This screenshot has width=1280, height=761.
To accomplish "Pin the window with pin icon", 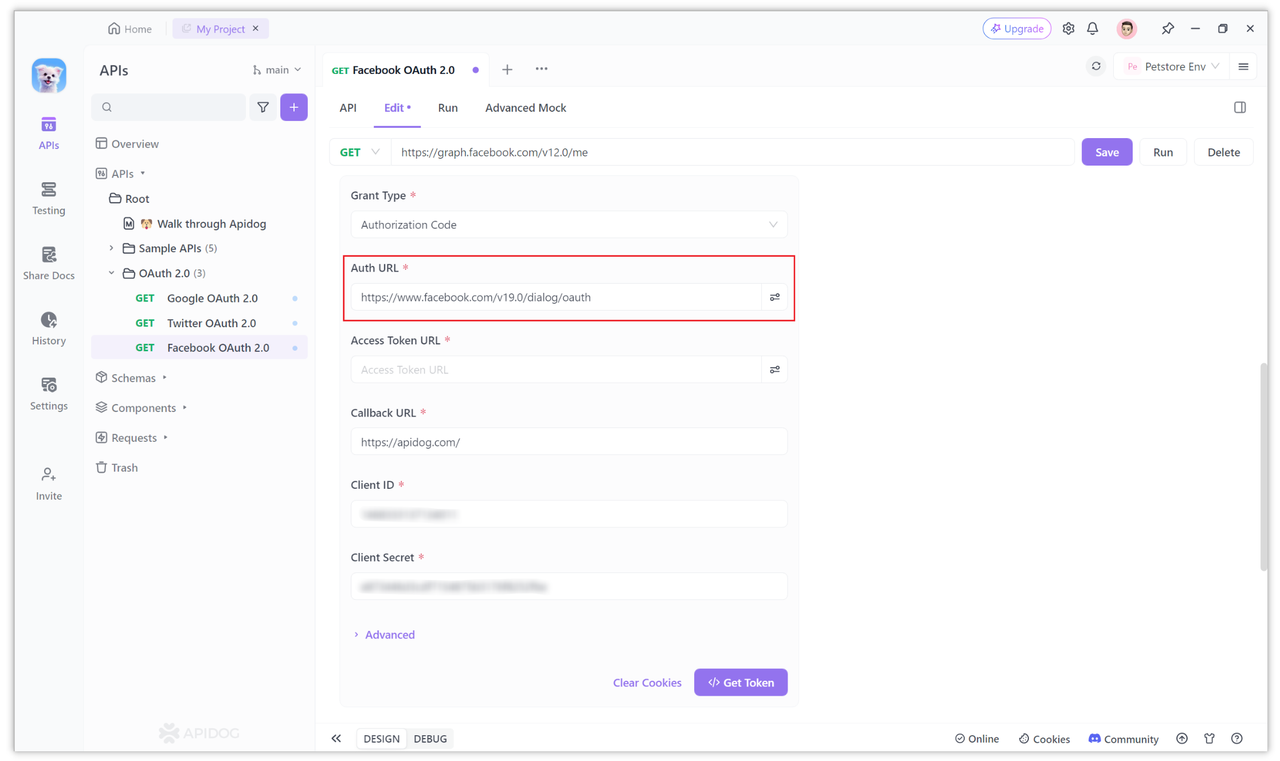I will coord(1167,29).
